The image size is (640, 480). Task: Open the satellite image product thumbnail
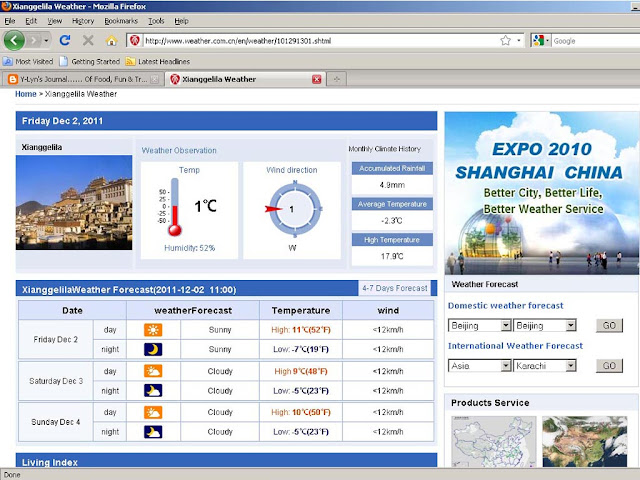point(584,441)
